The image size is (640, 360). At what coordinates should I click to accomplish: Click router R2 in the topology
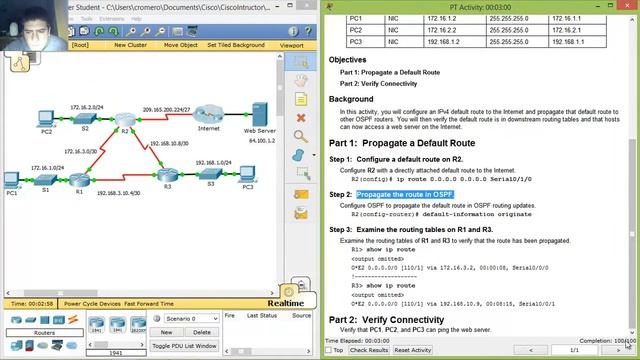click(x=125, y=120)
